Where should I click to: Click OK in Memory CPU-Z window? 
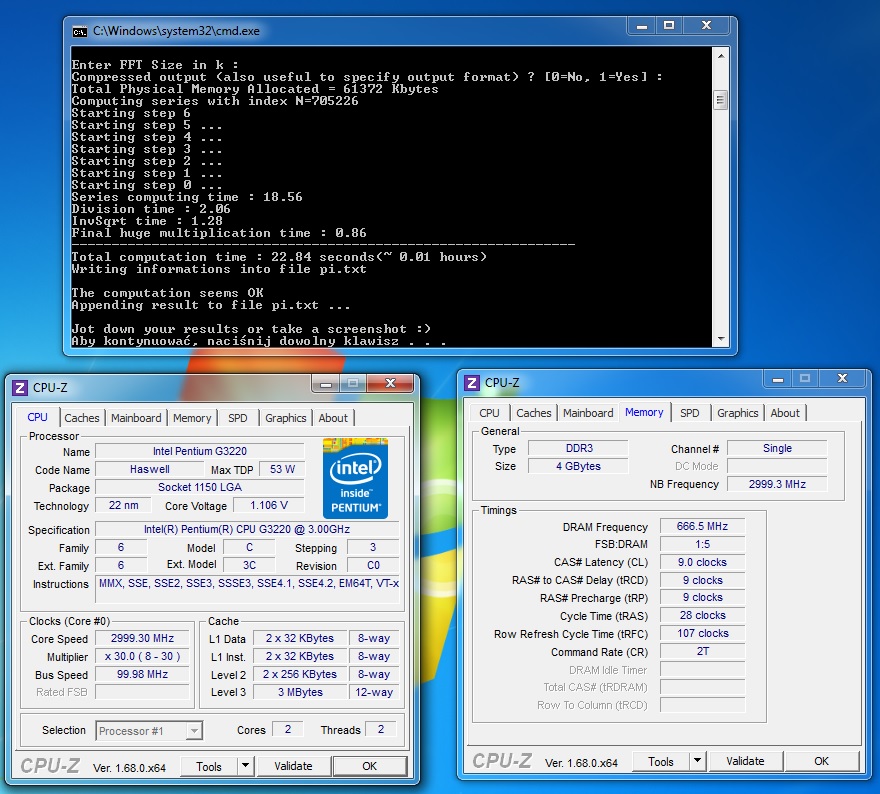[822, 761]
